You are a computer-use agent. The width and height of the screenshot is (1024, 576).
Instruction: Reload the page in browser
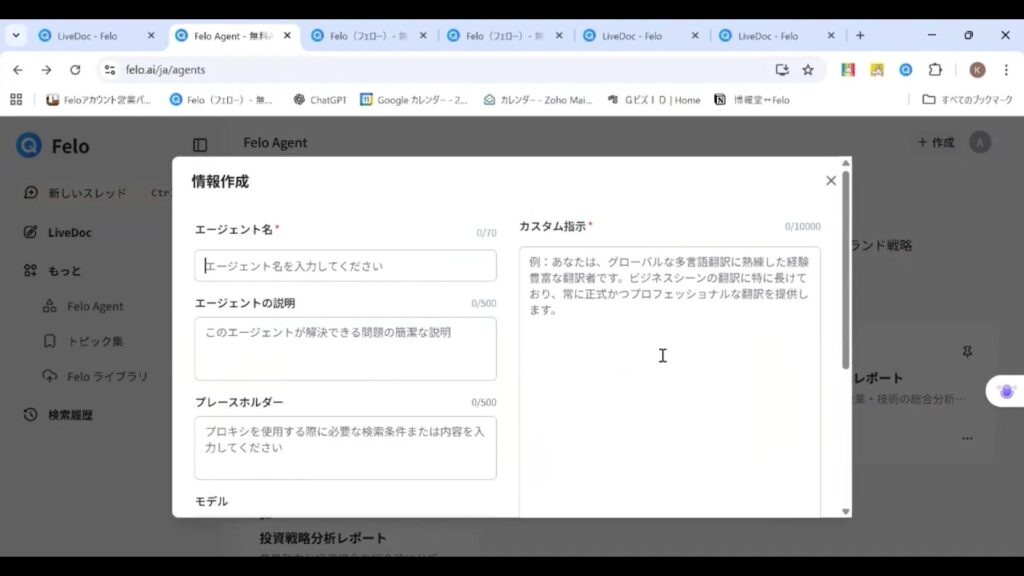[75, 70]
